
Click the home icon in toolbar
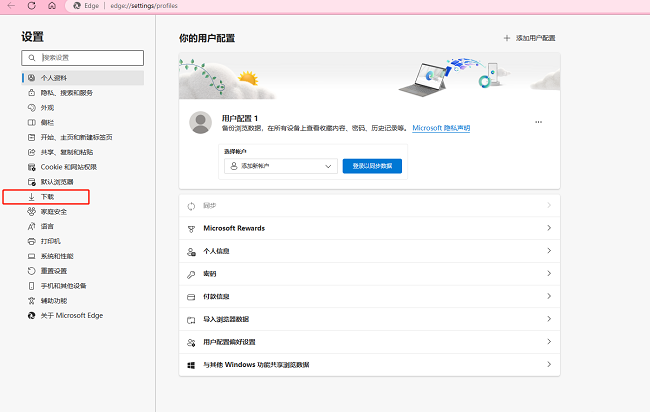click(52, 6)
